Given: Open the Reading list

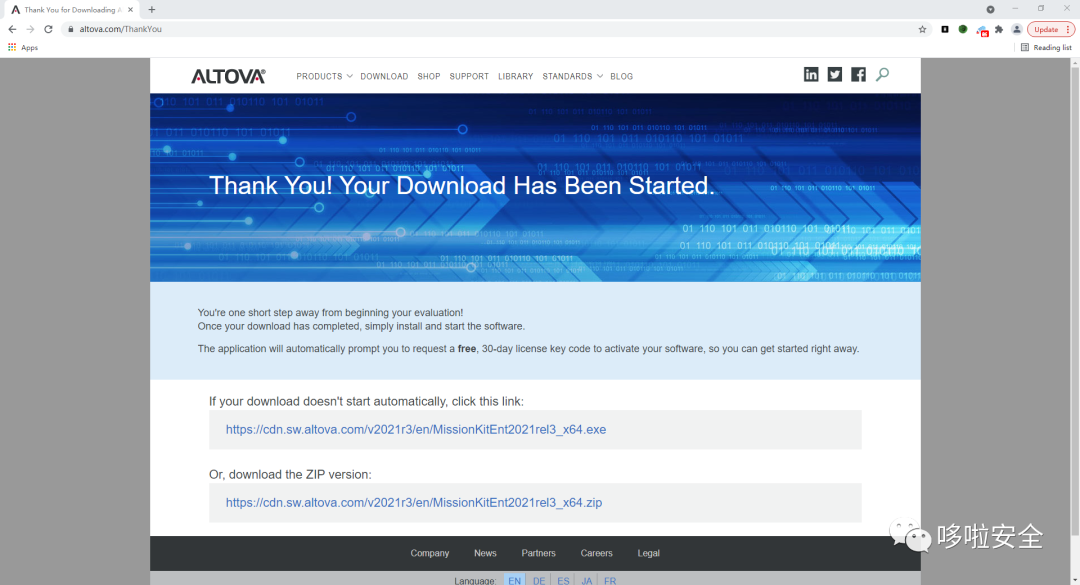Looking at the screenshot, I should [1046, 48].
